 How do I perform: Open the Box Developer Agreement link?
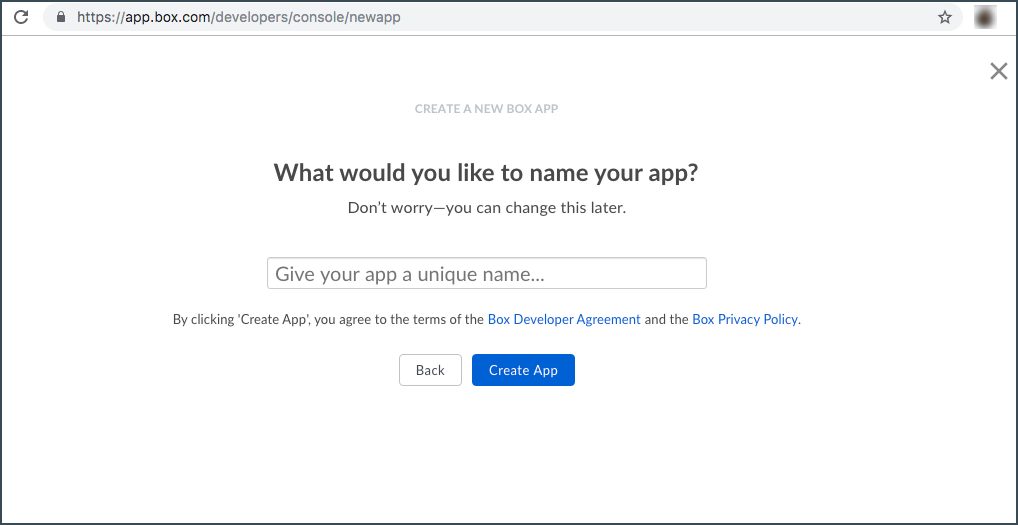pyautogui.click(x=564, y=319)
